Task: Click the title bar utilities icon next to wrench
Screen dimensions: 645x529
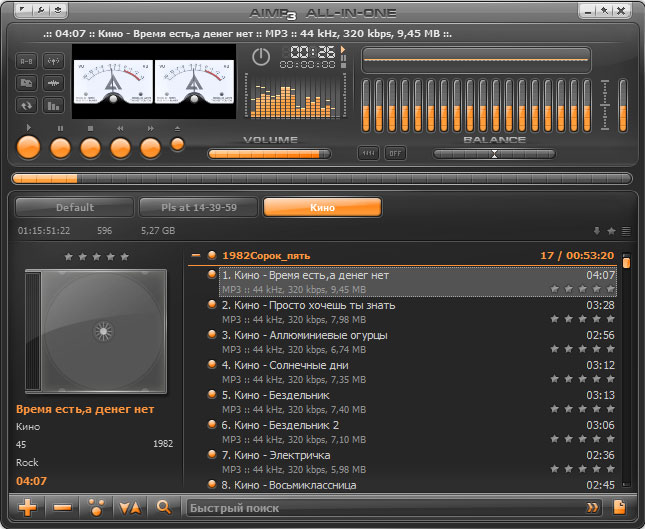Action: (x=58, y=10)
